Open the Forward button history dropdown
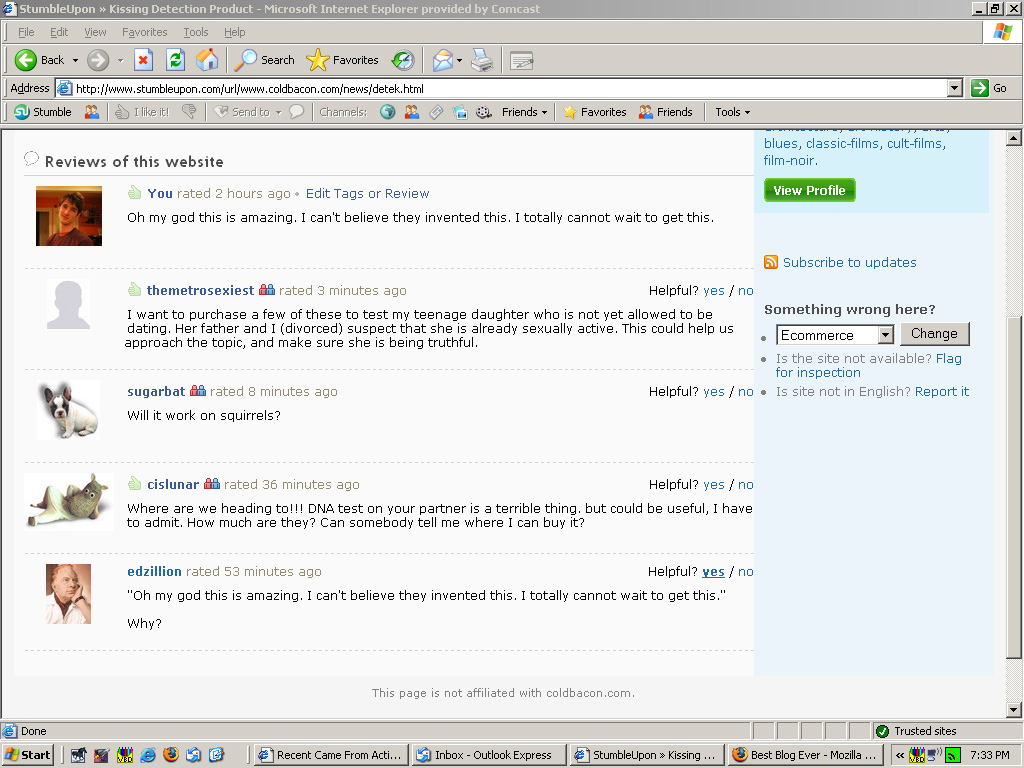The width and height of the screenshot is (1024, 768). (x=120, y=60)
